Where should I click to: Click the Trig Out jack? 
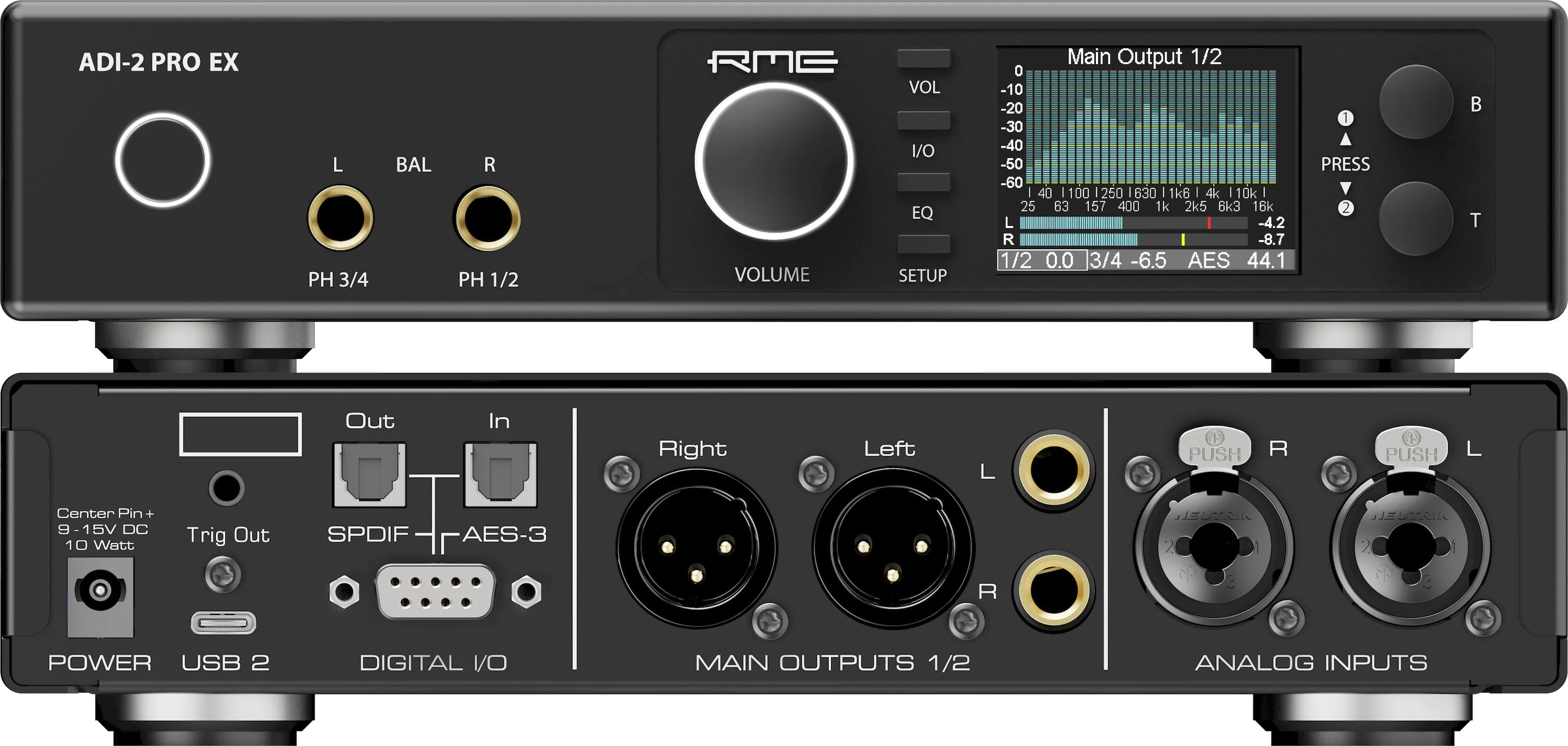pyautogui.click(x=226, y=488)
